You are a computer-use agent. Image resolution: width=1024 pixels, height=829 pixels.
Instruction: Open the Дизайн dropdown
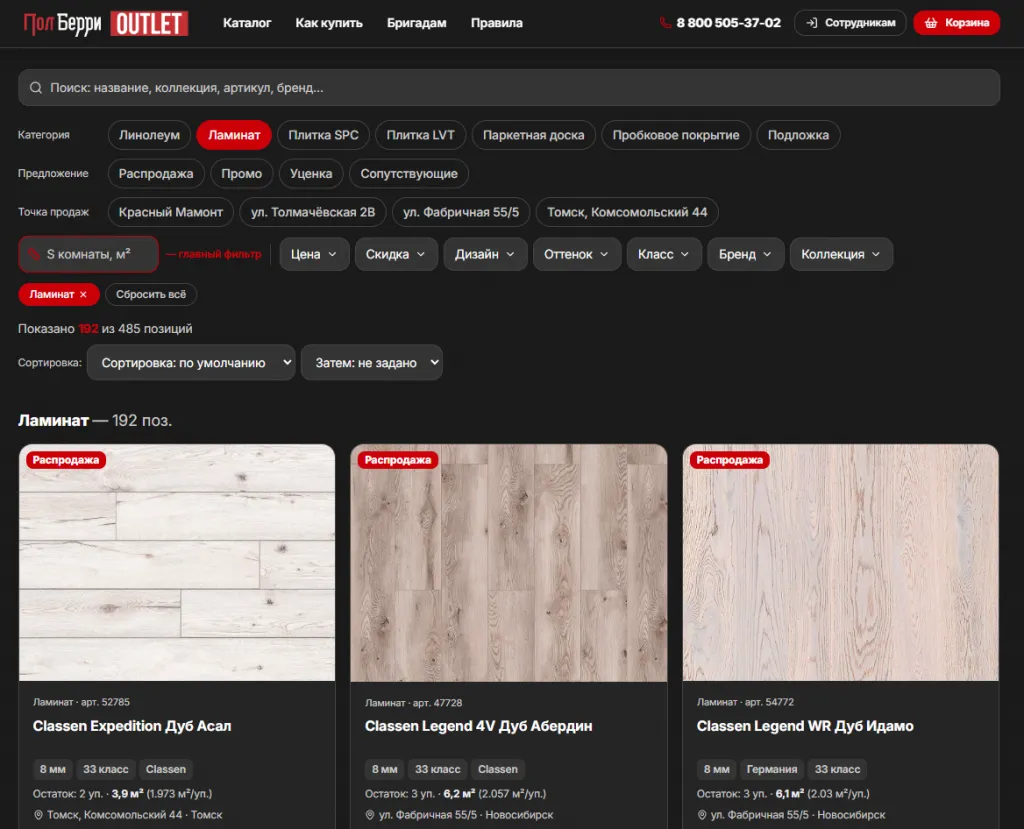[x=485, y=254]
